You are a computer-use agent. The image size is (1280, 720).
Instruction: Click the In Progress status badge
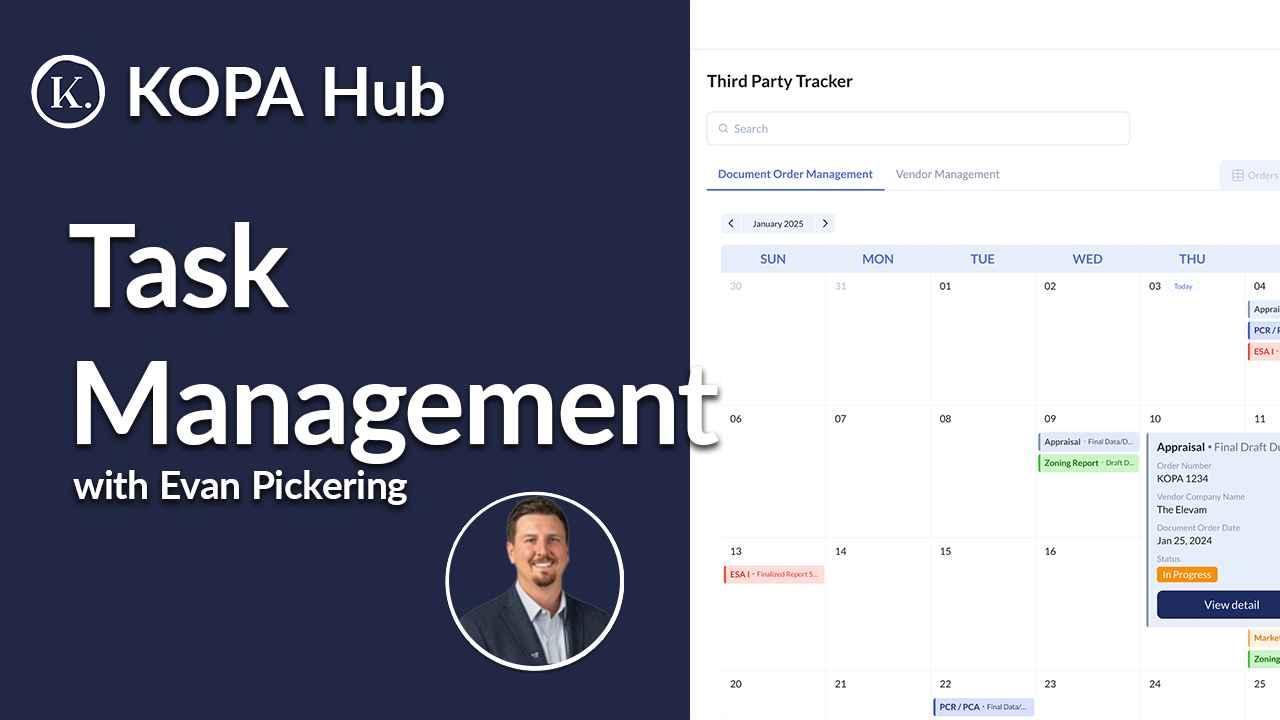(1187, 575)
